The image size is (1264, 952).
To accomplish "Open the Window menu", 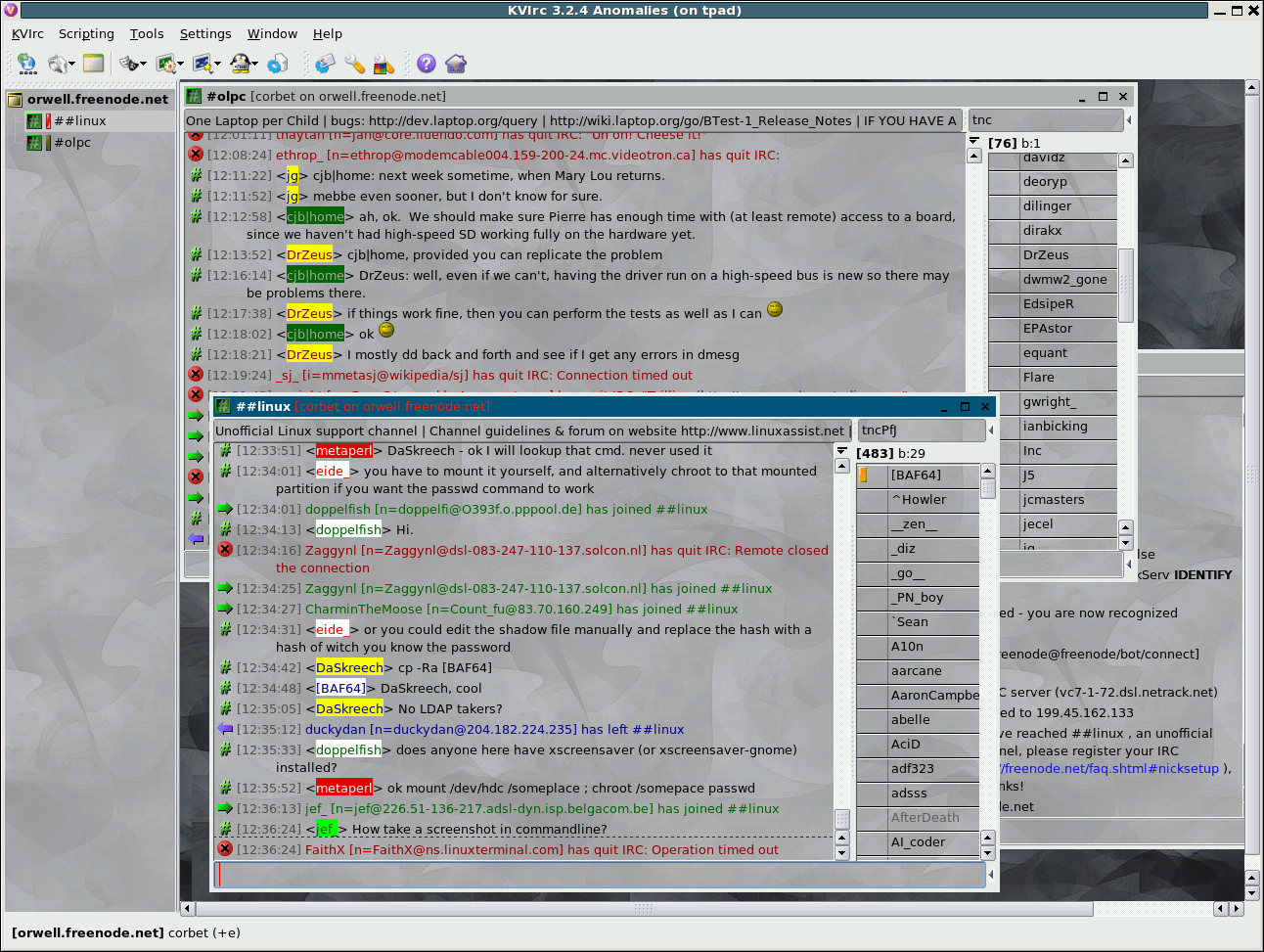I will [x=272, y=33].
